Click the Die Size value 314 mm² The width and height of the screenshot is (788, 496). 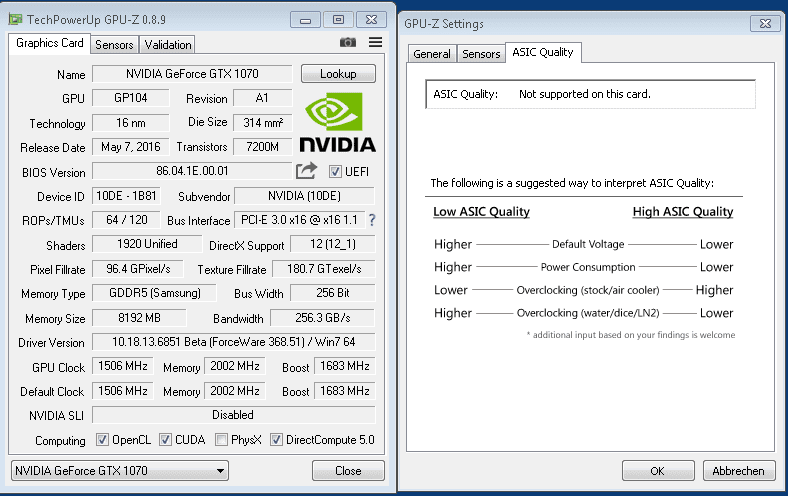(262, 123)
